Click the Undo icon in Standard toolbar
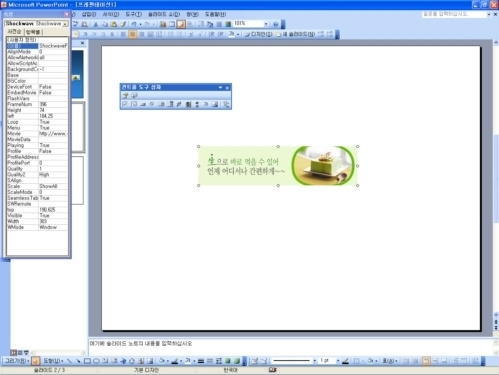This screenshot has width=499, height=375. (x=134, y=24)
